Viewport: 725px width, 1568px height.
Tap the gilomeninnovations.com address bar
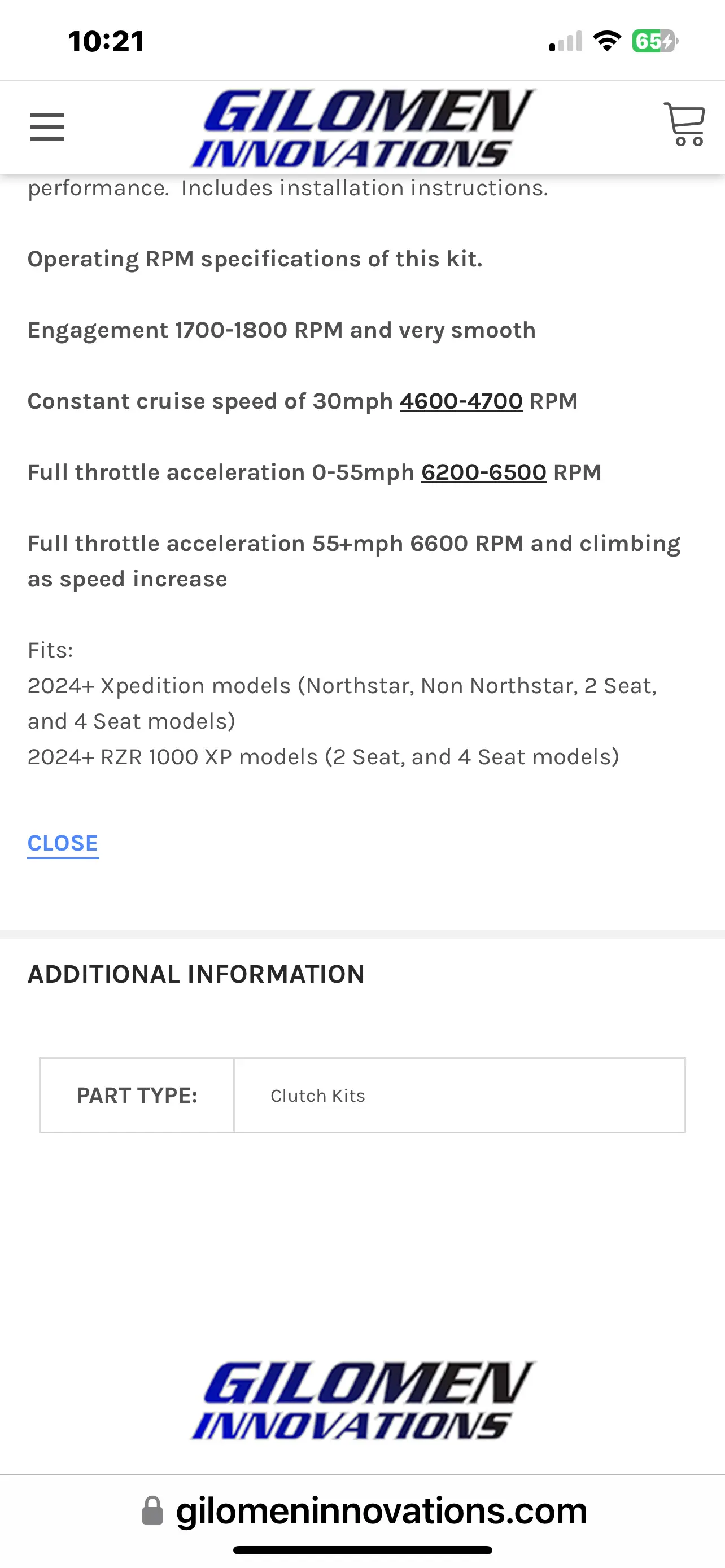(363, 1511)
